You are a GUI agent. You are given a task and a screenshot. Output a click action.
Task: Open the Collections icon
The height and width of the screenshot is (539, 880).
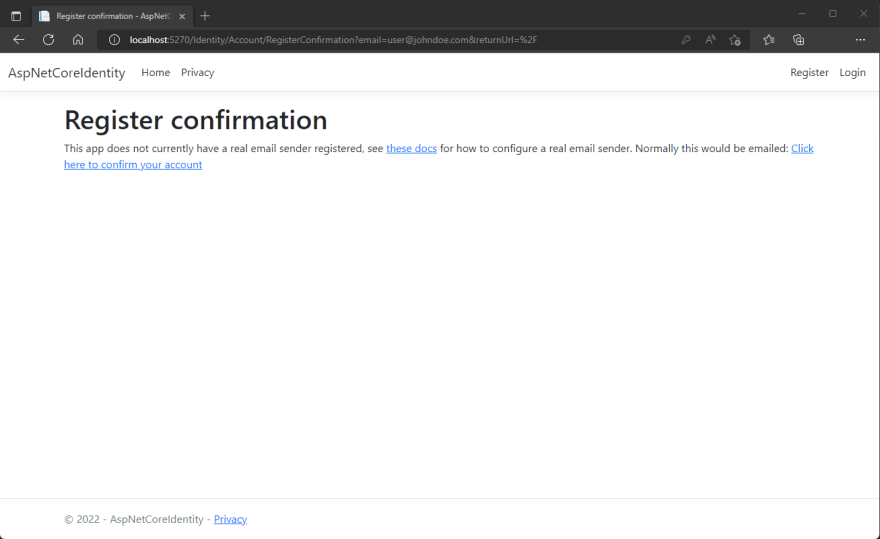(x=798, y=40)
